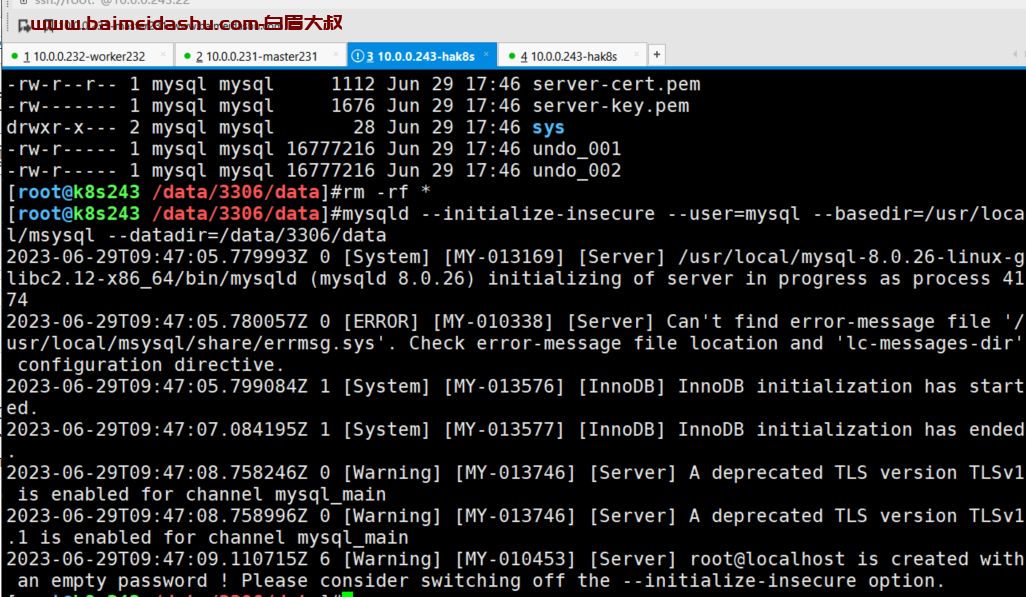Screen dimensions: 1026x597
Task: Click the mysqld --initialize-insecure command text
Action: click(x=499, y=214)
